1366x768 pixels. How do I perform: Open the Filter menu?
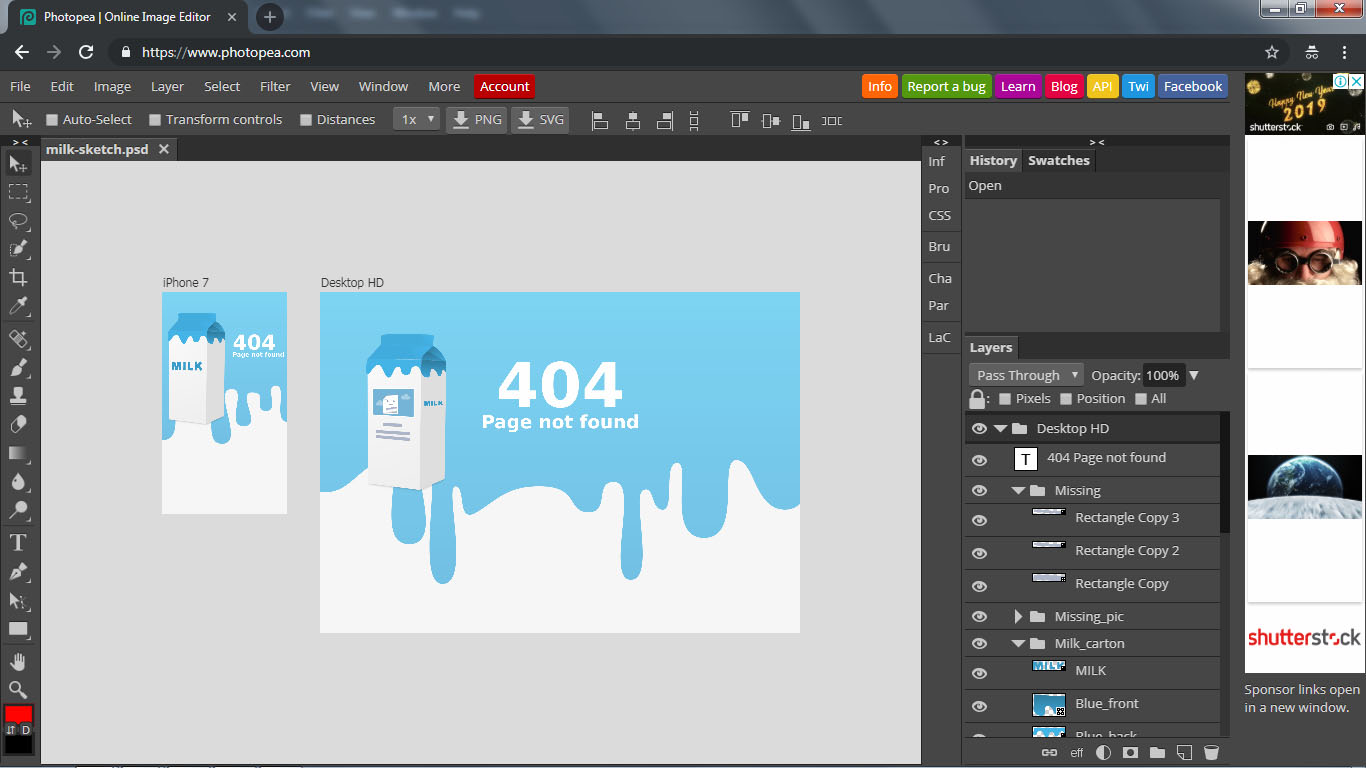click(275, 86)
